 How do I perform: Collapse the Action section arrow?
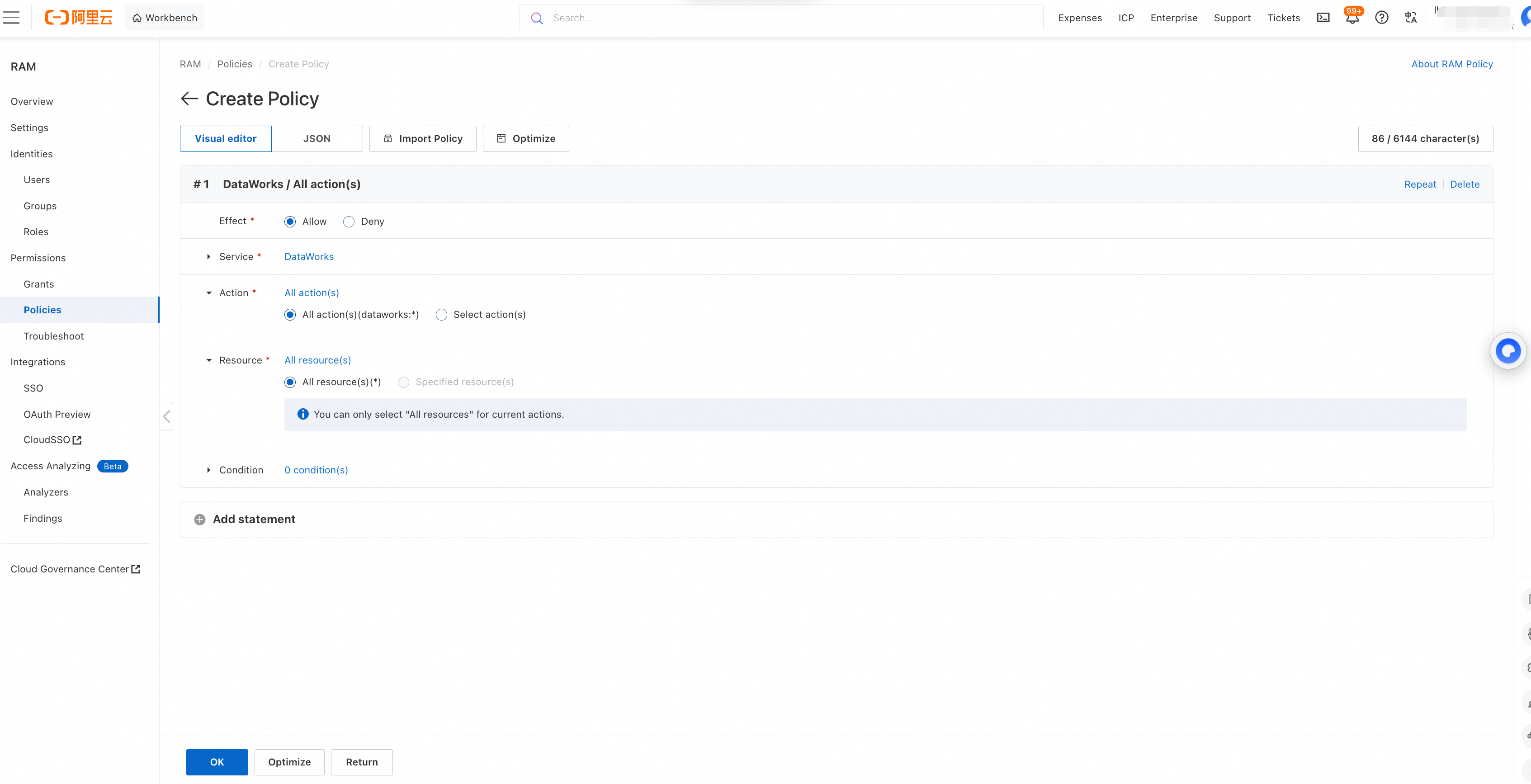208,293
